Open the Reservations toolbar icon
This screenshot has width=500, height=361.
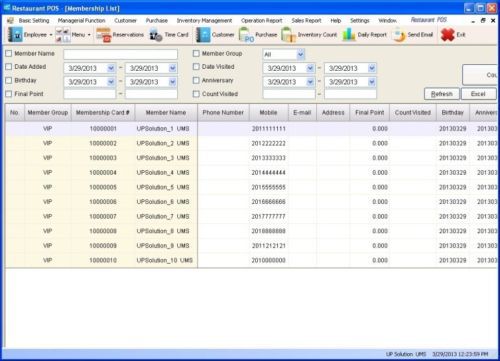[103, 35]
